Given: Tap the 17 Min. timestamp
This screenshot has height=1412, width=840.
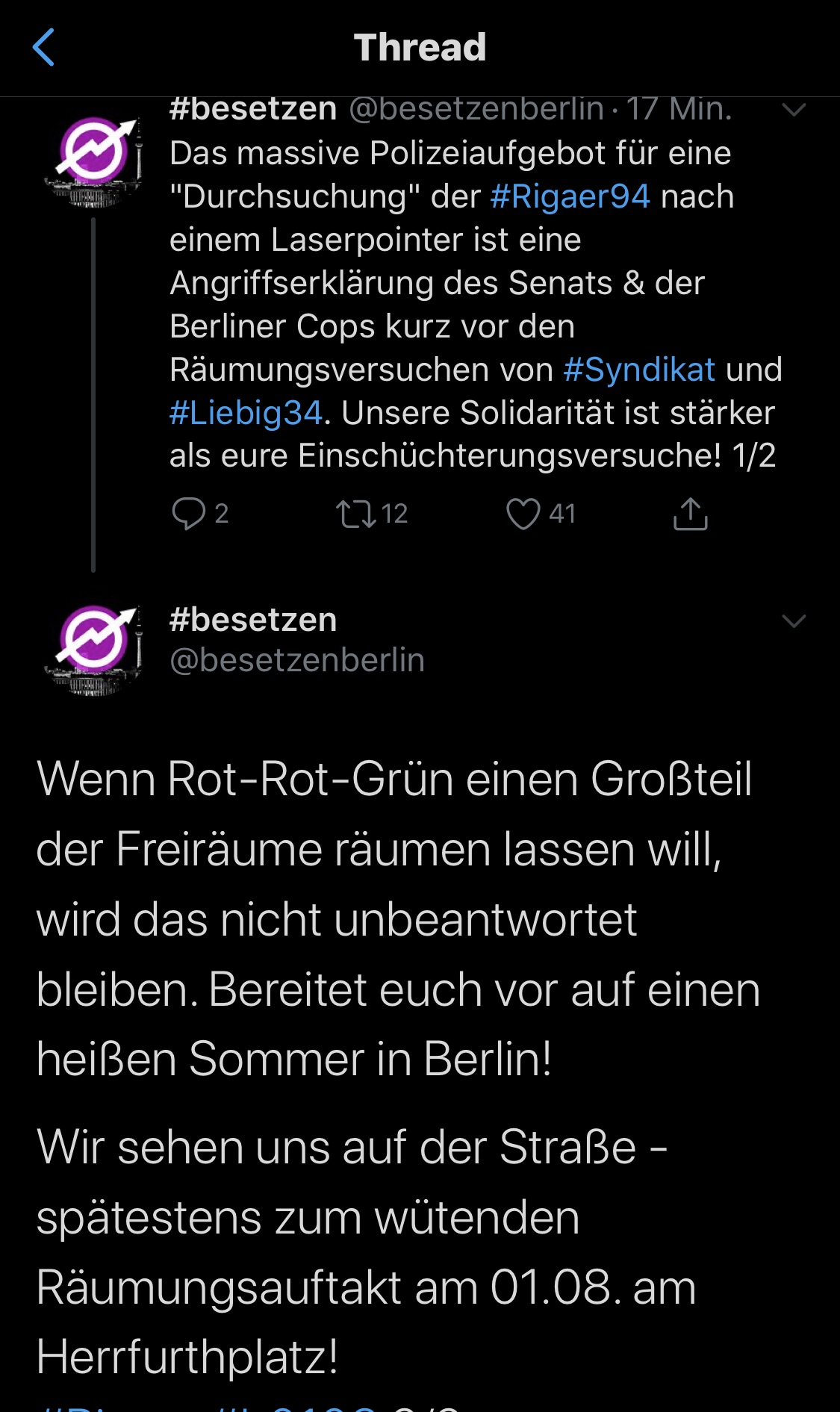Looking at the screenshot, I should tap(679, 111).
